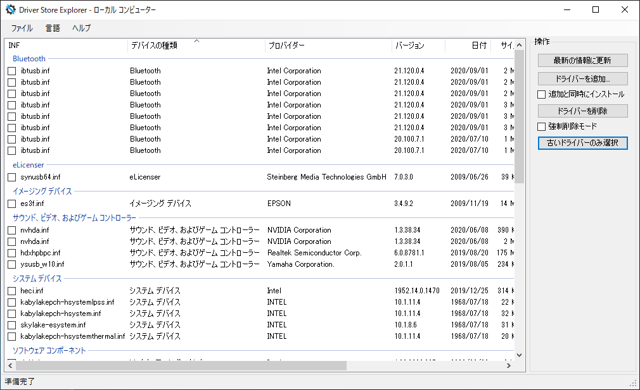
Task: Click the 準備完了 status bar text
Action: tap(20, 382)
